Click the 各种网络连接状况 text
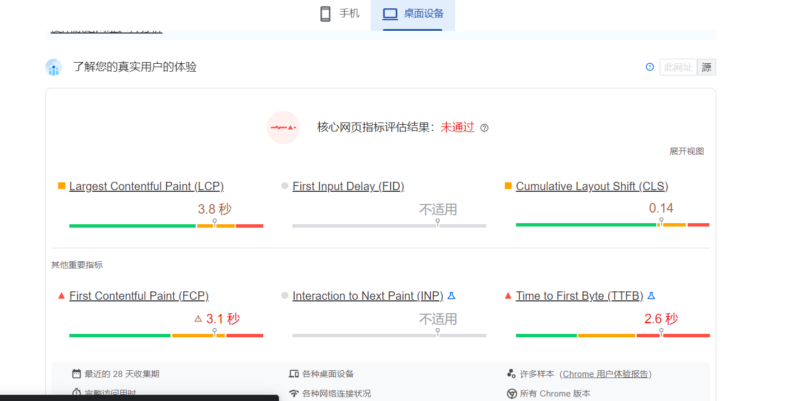800x401 pixels. pyautogui.click(x=337, y=393)
